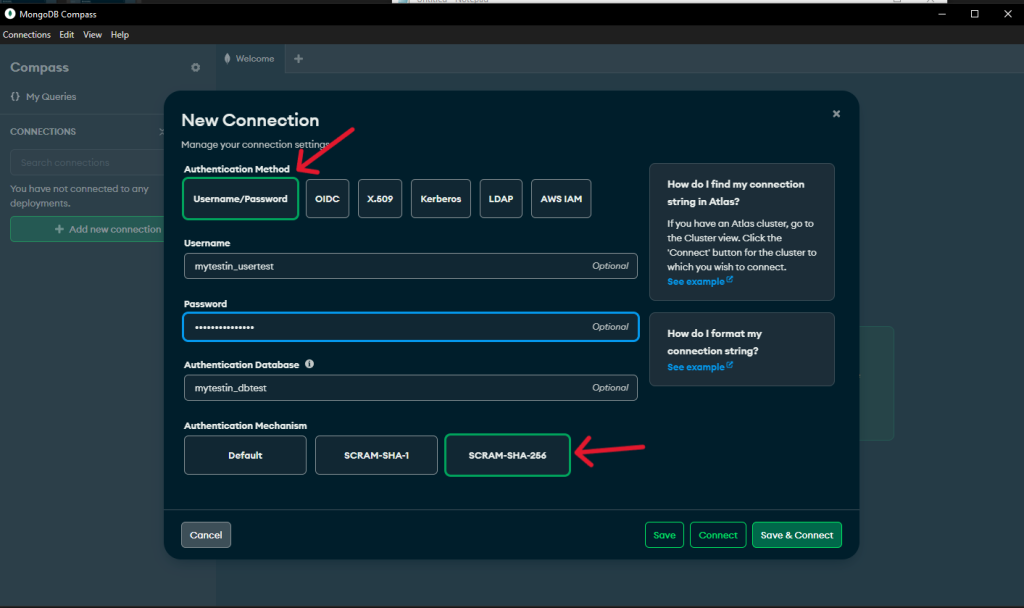The width and height of the screenshot is (1024, 608).
Task: Choose SCRAM-SHA-1 authentication mechanism
Action: pyautogui.click(x=376, y=455)
